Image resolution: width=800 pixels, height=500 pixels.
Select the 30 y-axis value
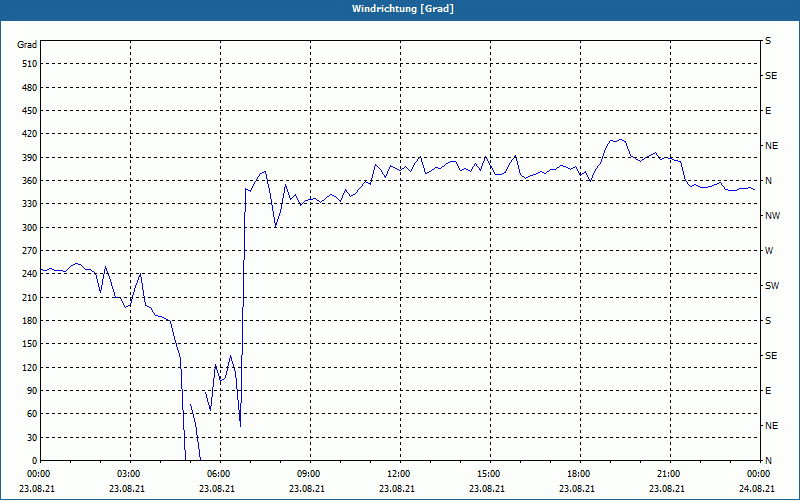click(32, 437)
